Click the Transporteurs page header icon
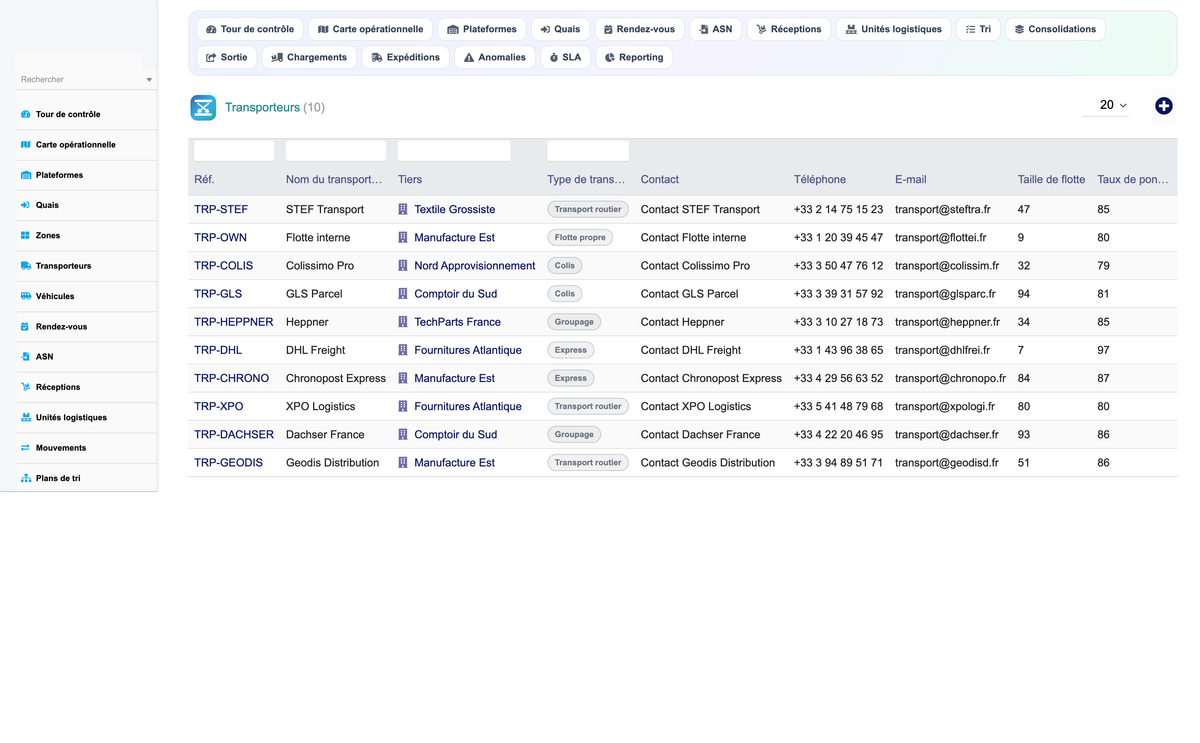Viewport: 1200px width, 743px height. (x=203, y=107)
